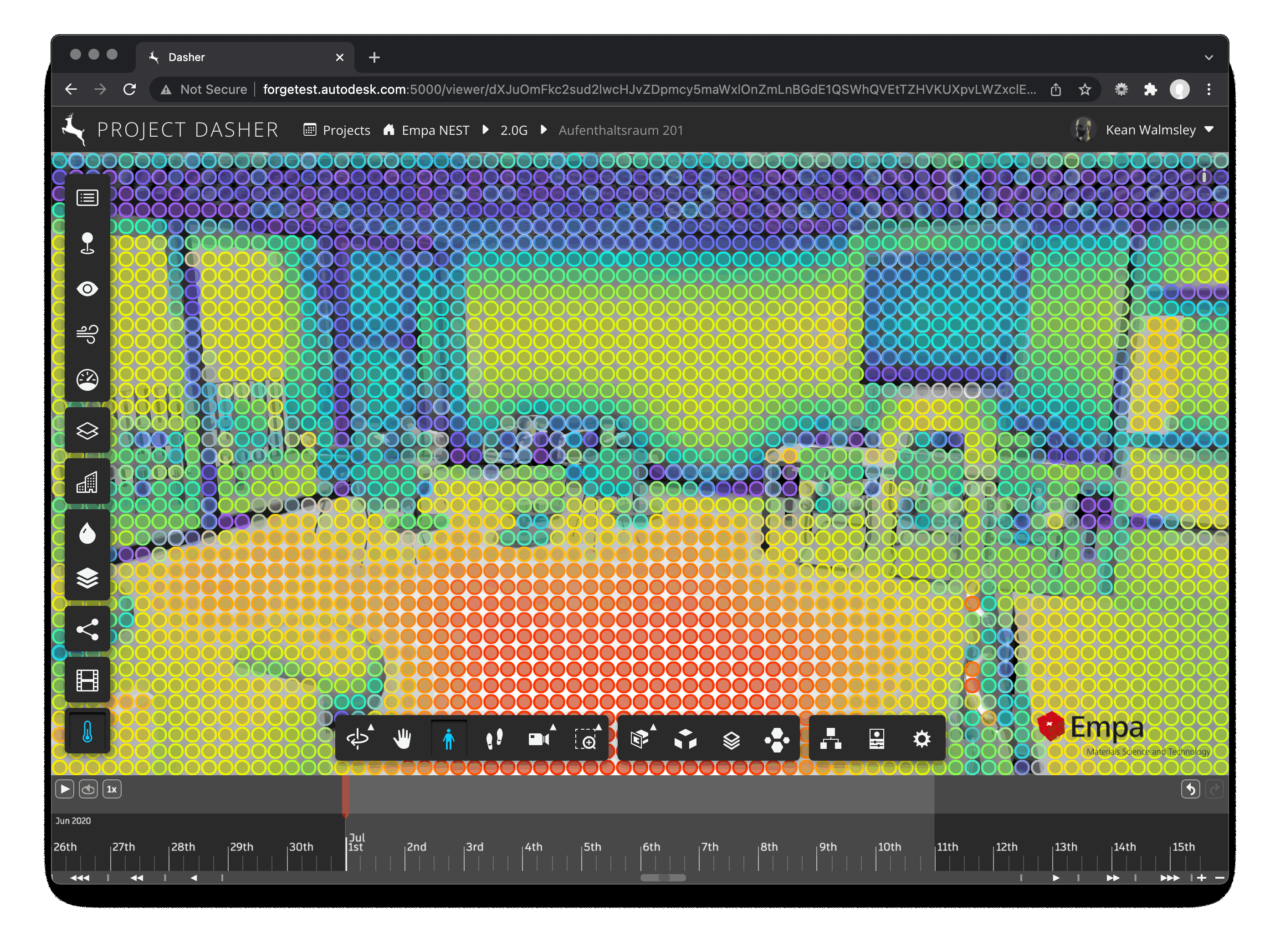
Task: Expand the Kean Walmsley user menu
Action: (x=1150, y=130)
